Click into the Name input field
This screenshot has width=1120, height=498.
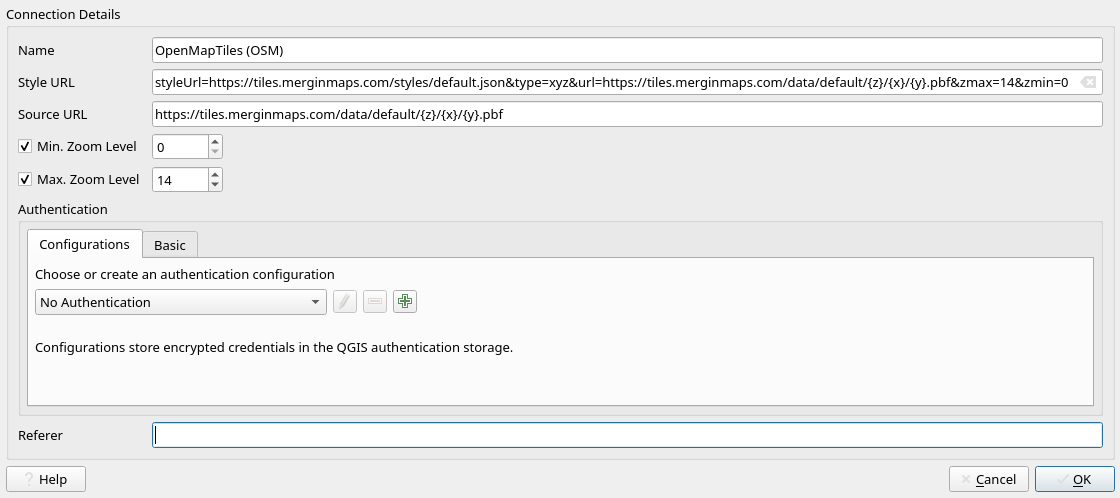pos(627,50)
